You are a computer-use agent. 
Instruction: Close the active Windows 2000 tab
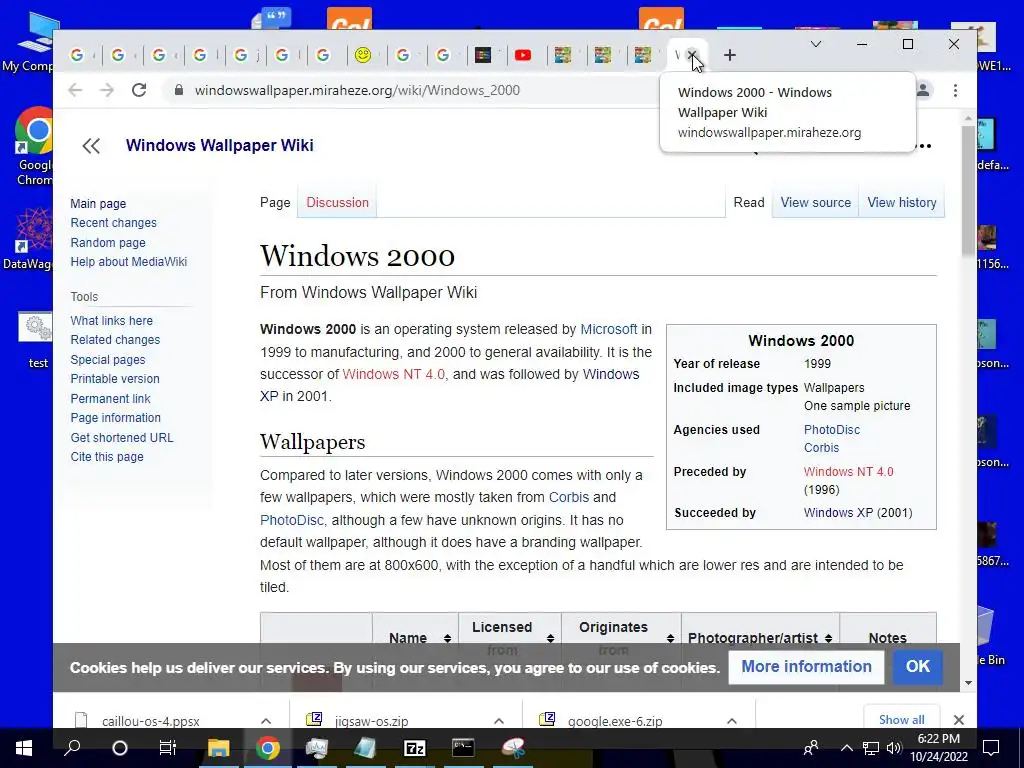coord(693,54)
